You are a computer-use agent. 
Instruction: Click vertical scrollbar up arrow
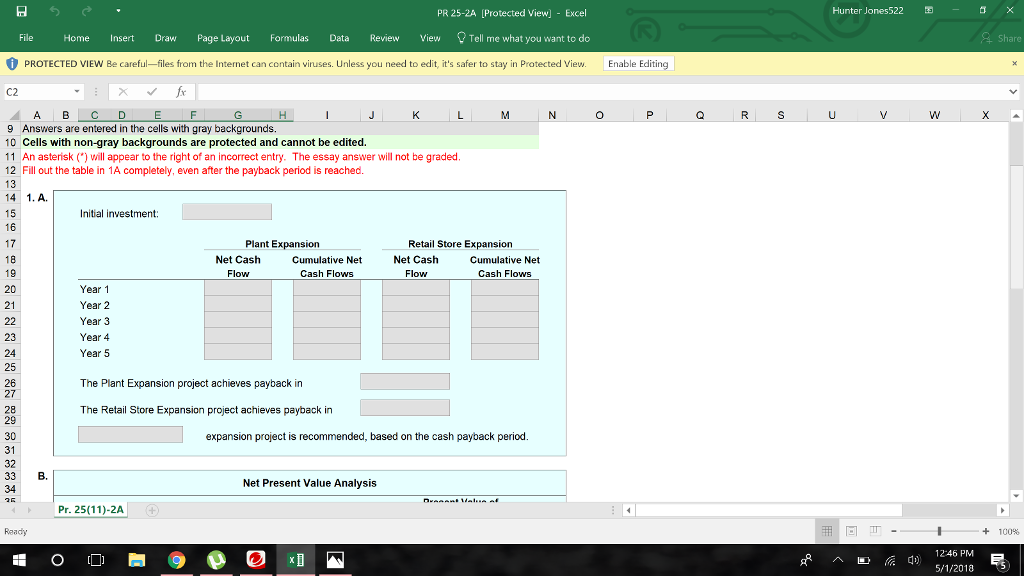[x=1016, y=116]
